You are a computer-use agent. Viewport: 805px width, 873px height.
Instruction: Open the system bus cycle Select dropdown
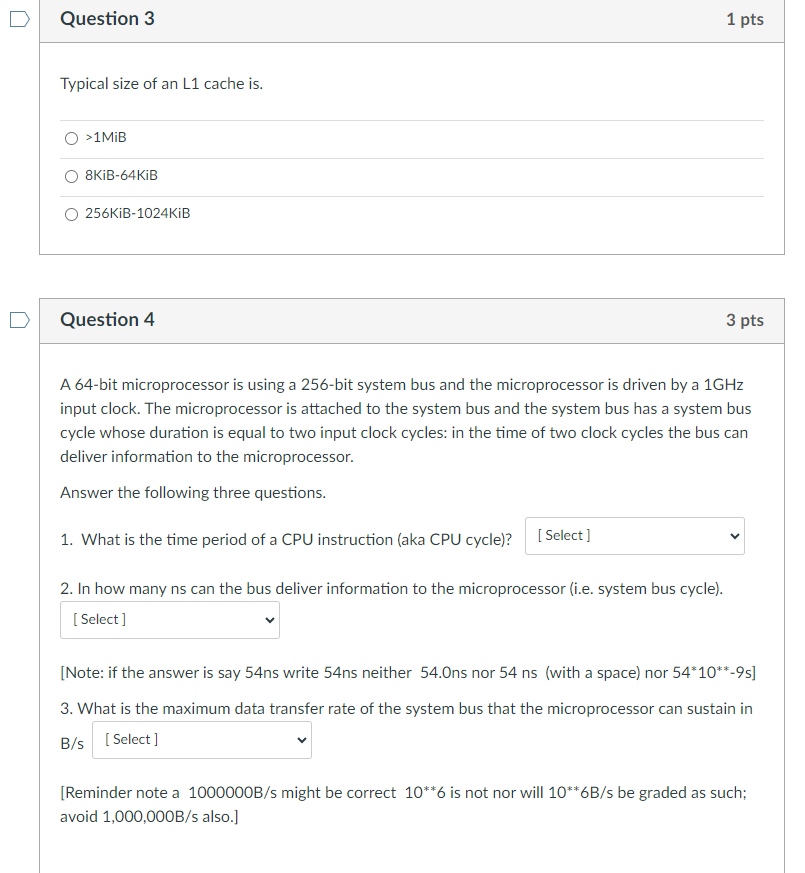click(169, 620)
